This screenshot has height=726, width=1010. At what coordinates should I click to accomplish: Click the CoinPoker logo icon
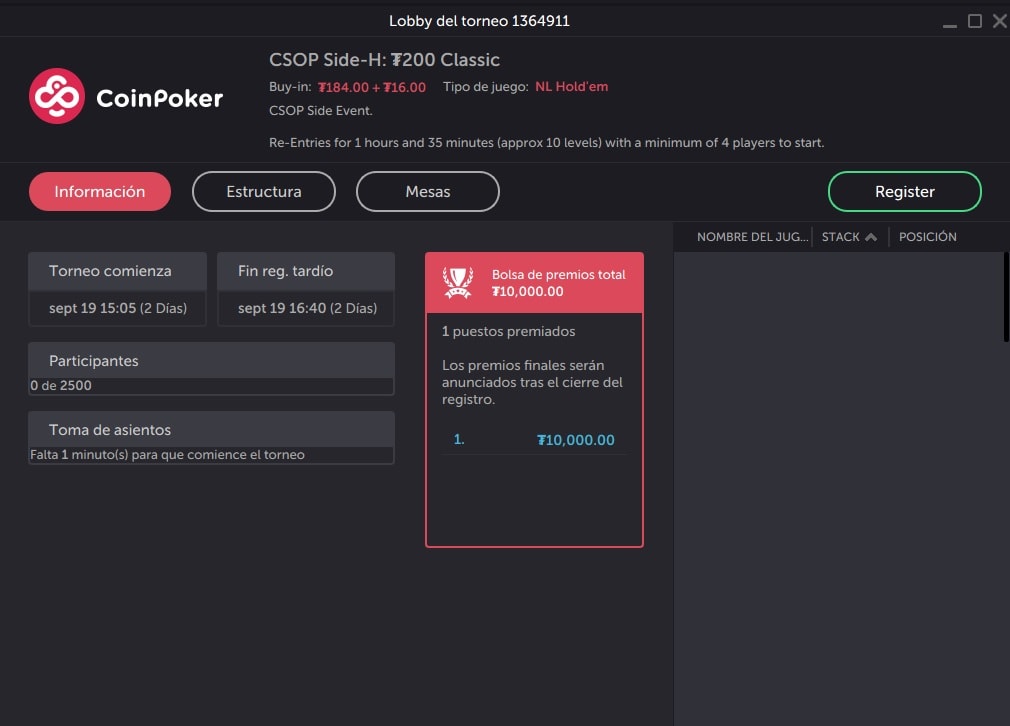57,96
